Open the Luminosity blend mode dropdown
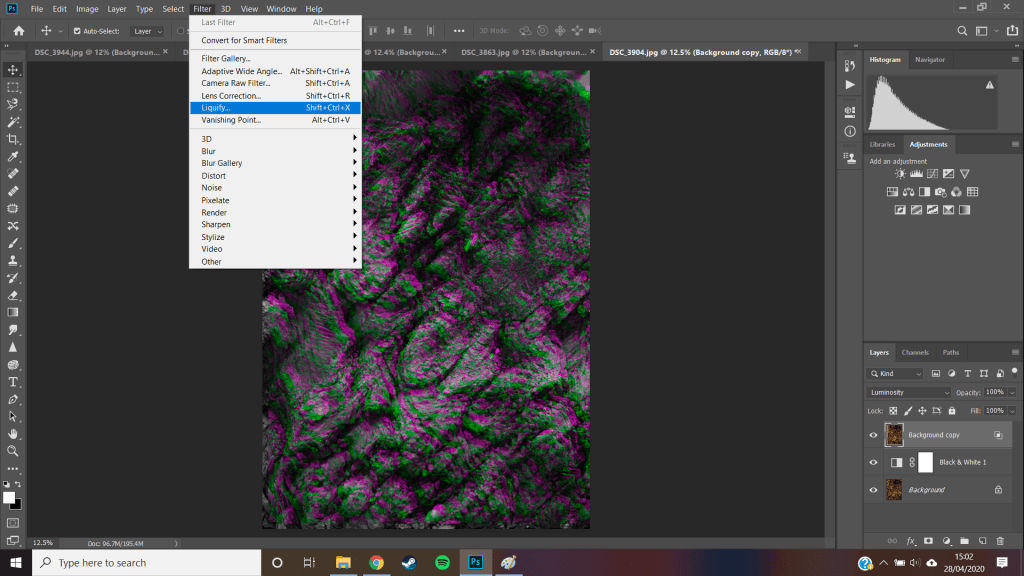The image size is (1024, 576). tap(909, 392)
